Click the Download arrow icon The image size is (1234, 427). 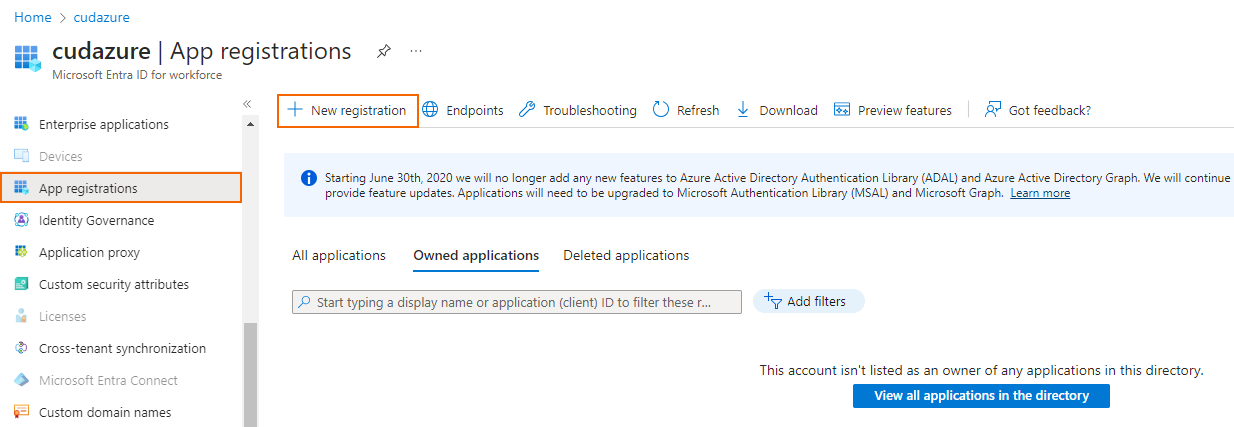click(x=743, y=110)
